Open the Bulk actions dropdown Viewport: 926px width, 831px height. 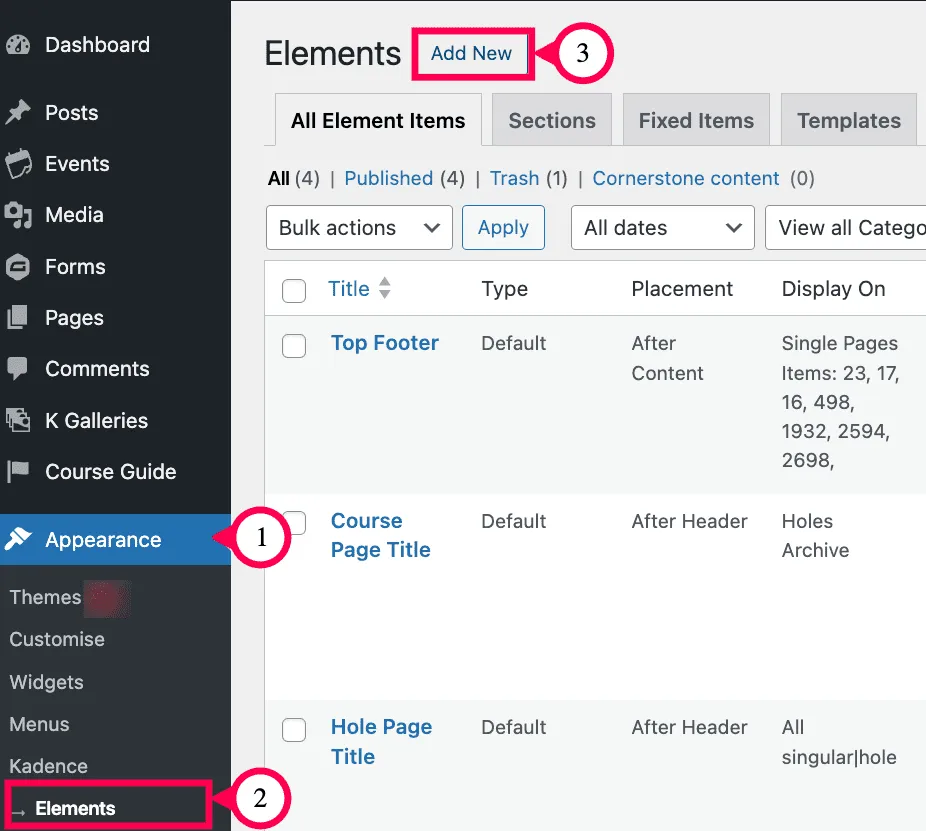(x=359, y=227)
